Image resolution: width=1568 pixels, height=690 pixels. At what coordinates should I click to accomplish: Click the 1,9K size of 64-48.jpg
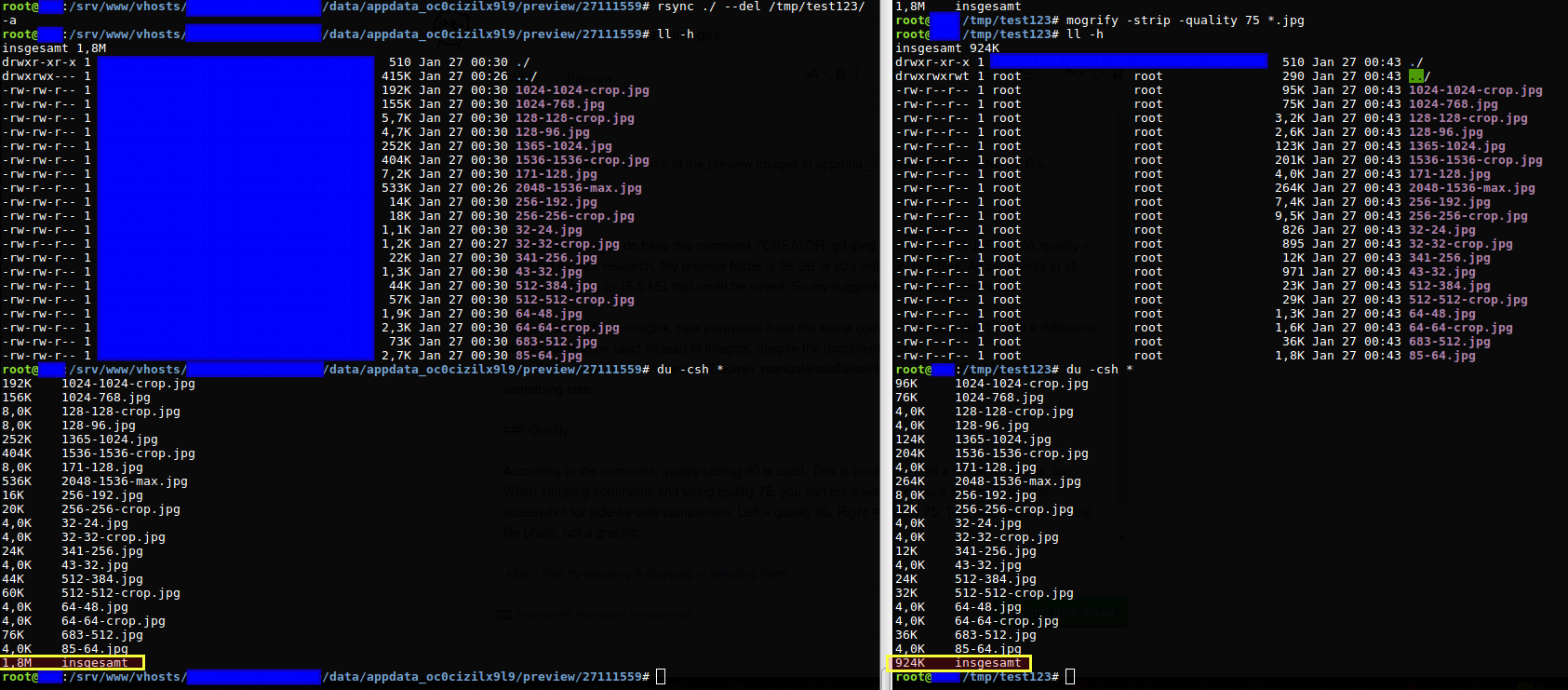point(396,314)
